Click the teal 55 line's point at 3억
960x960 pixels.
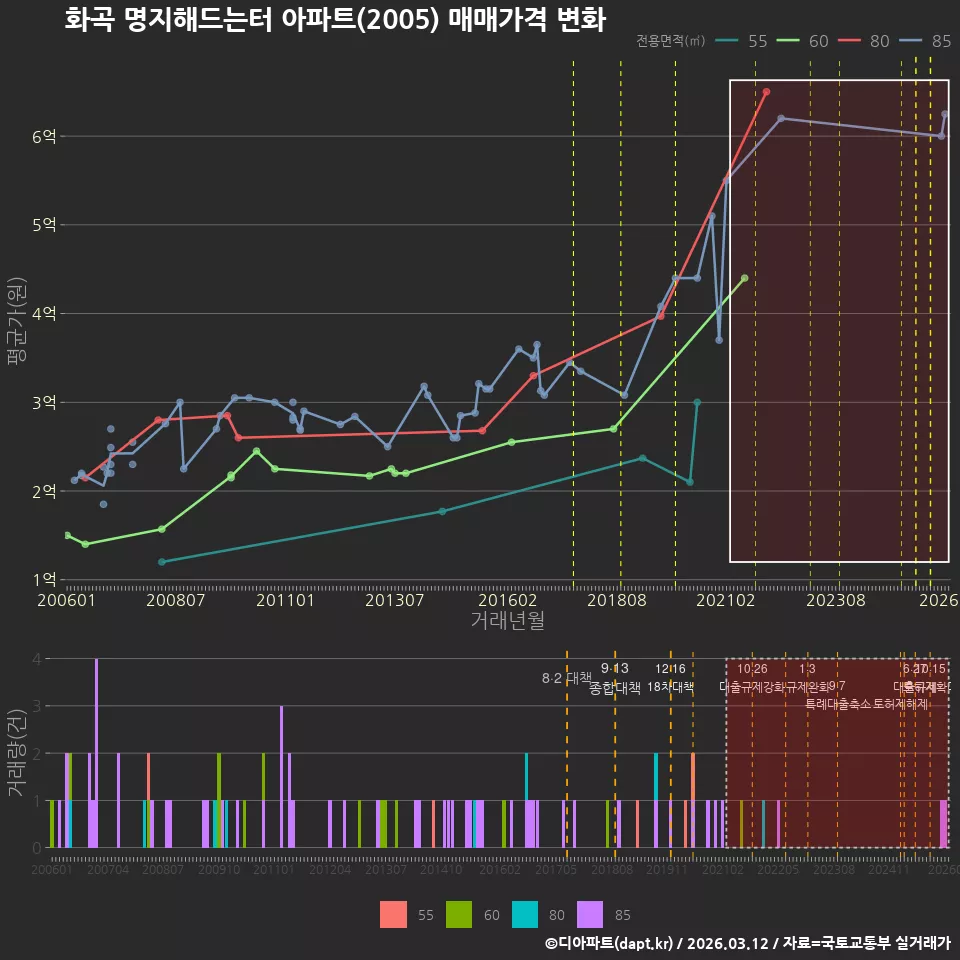pos(697,402)
